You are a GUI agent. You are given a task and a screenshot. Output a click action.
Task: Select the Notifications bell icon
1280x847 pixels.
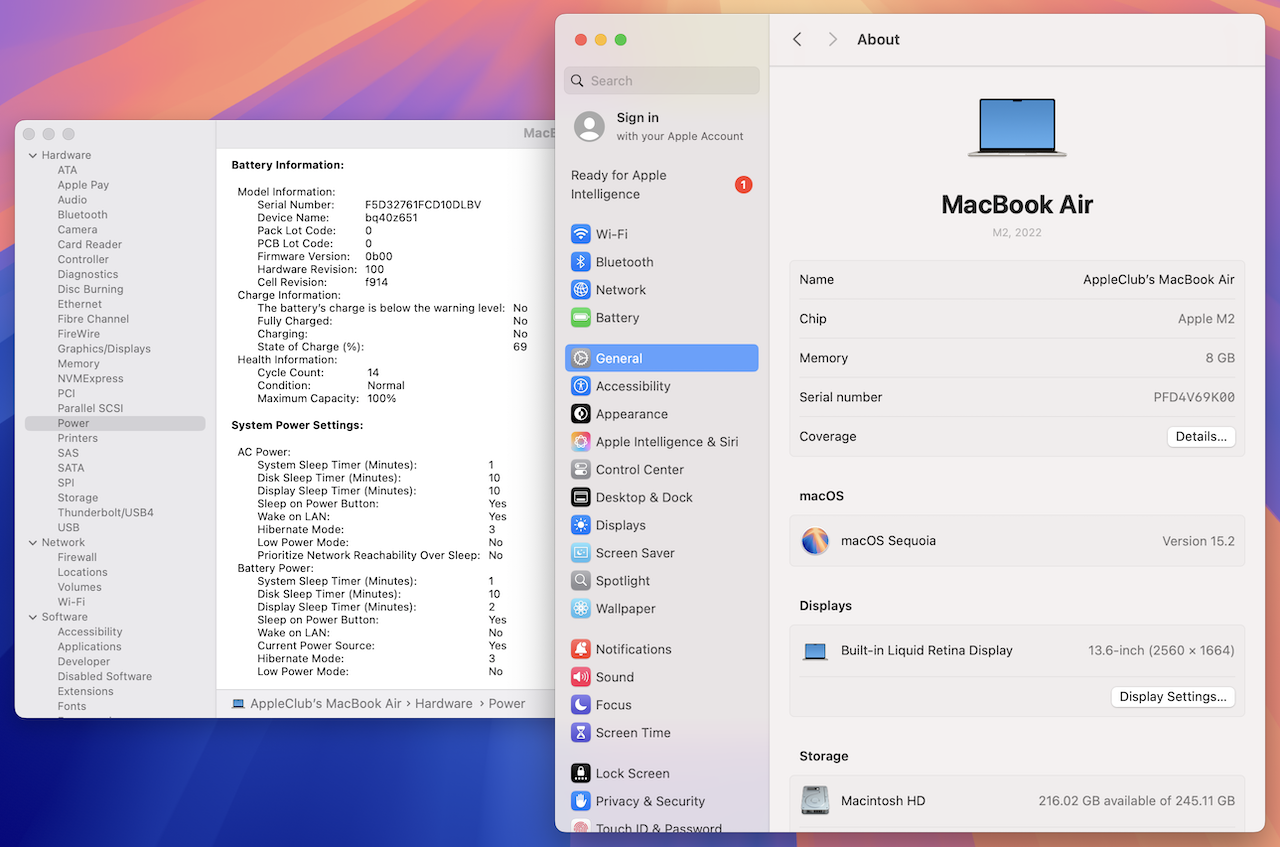pos(581,649)
